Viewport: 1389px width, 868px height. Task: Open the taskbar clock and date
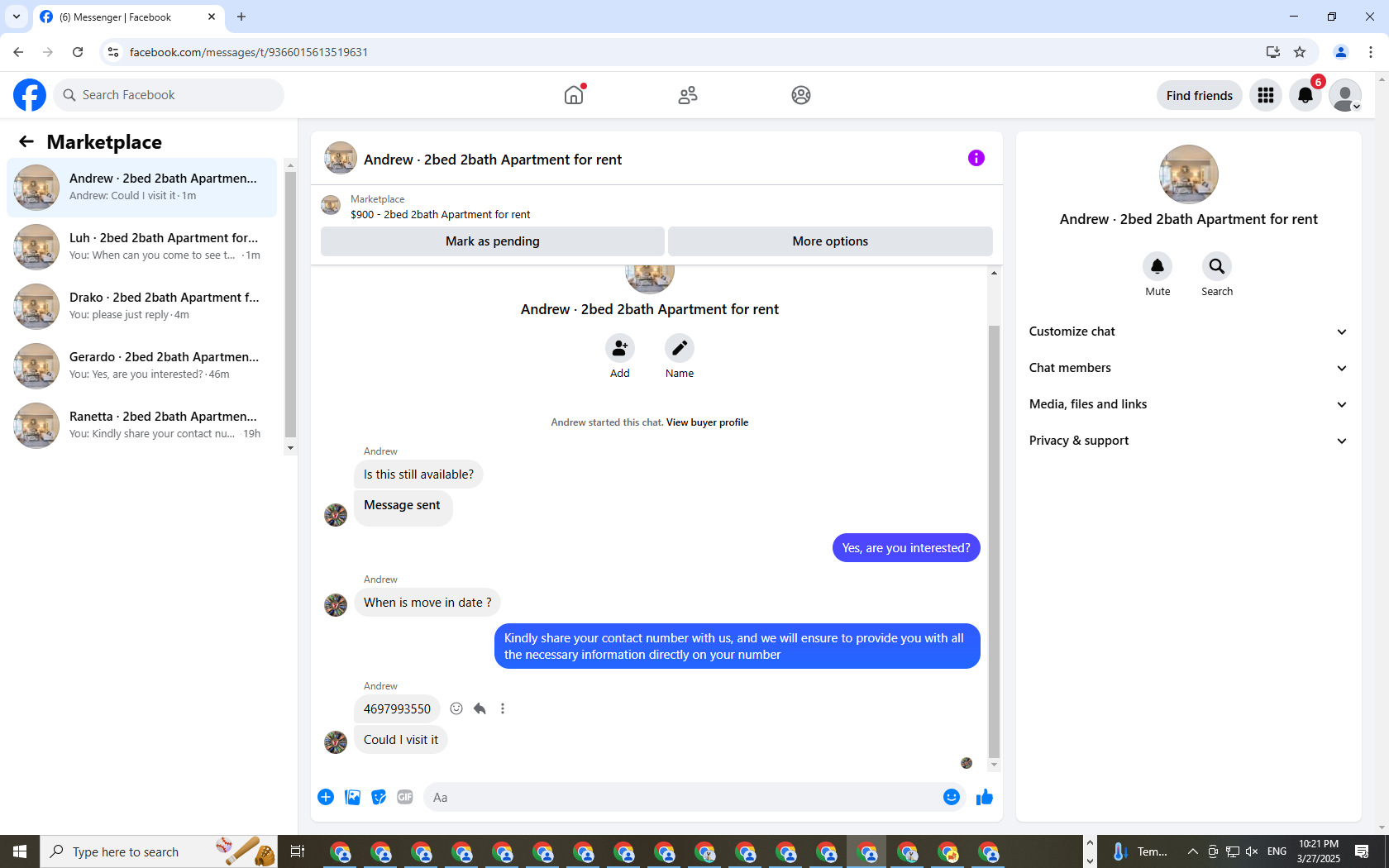(1319, 851)
